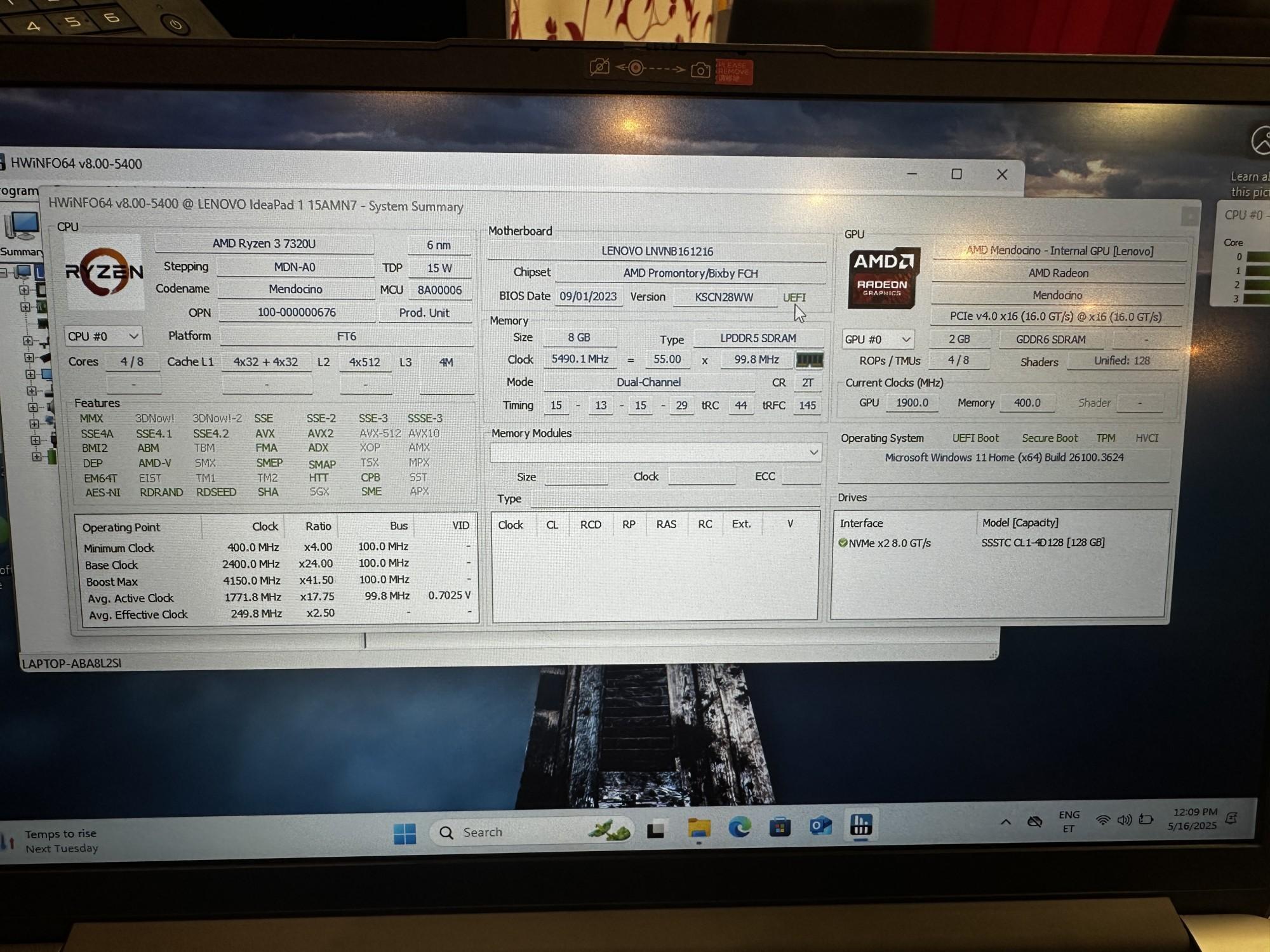Screen dimensions: 1270x952
Task: Click the crossed-out cloud icon in the tray
Action: click(x=1035, y=821)
